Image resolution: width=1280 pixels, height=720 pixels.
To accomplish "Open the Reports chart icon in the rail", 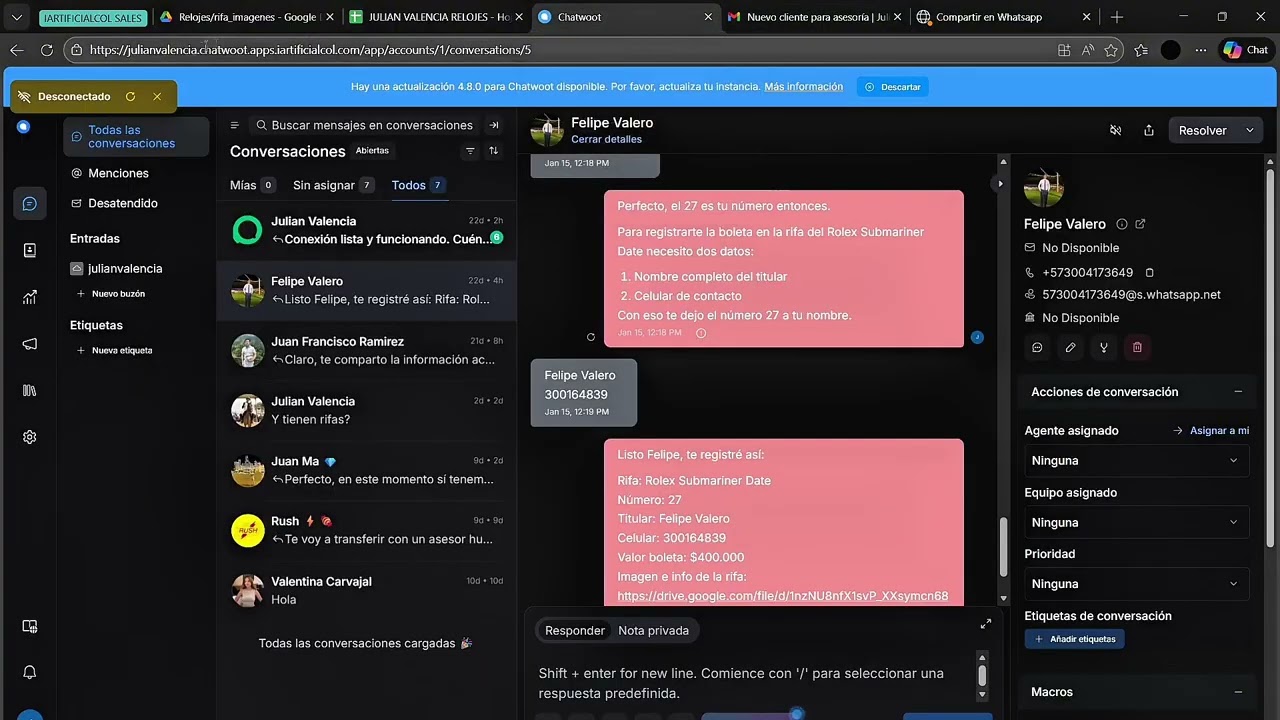I will [30, 297].
